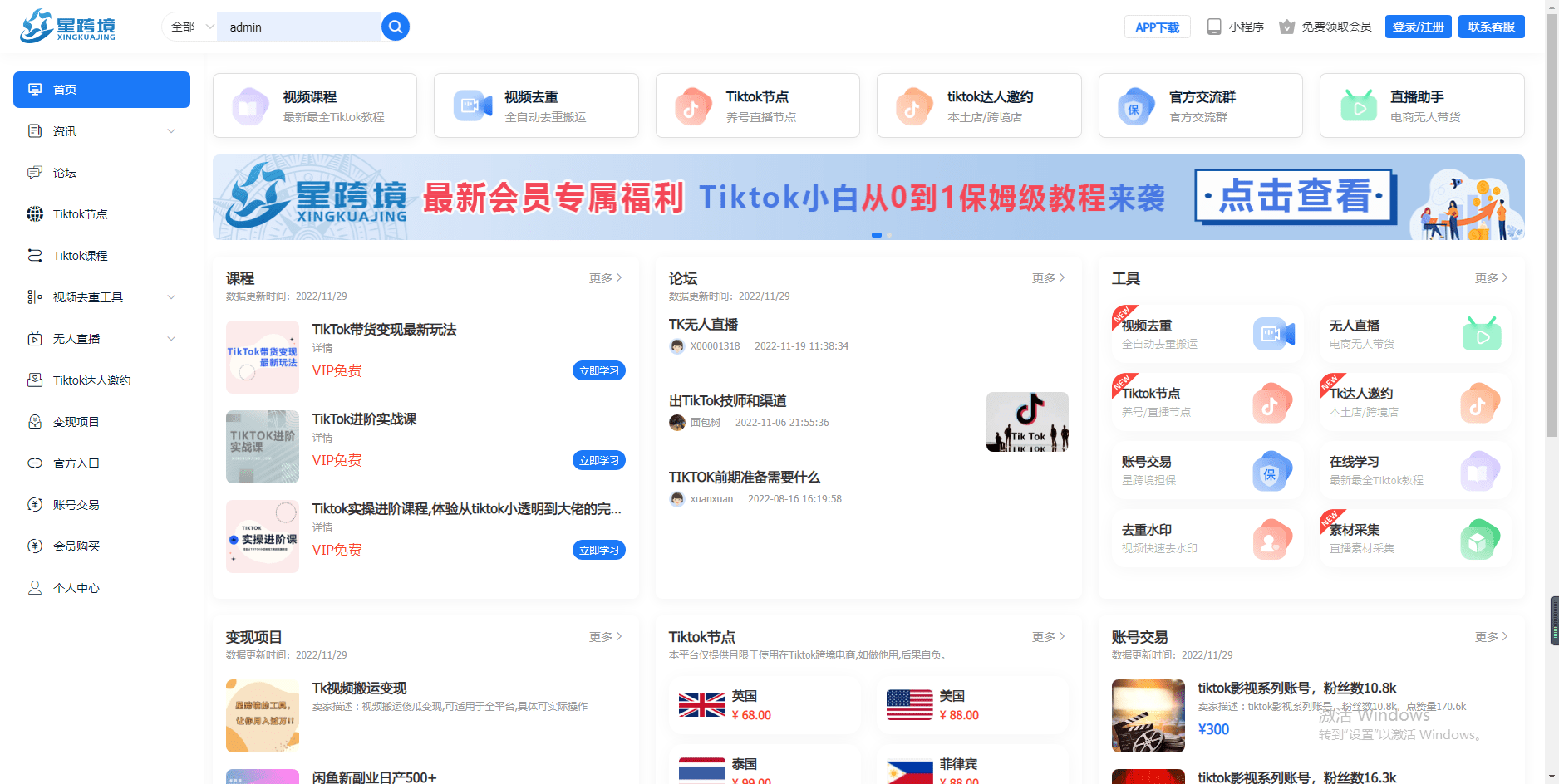Click 更多 in the 工具 section
This screenshot has width=1559, height=784.
1492,278
